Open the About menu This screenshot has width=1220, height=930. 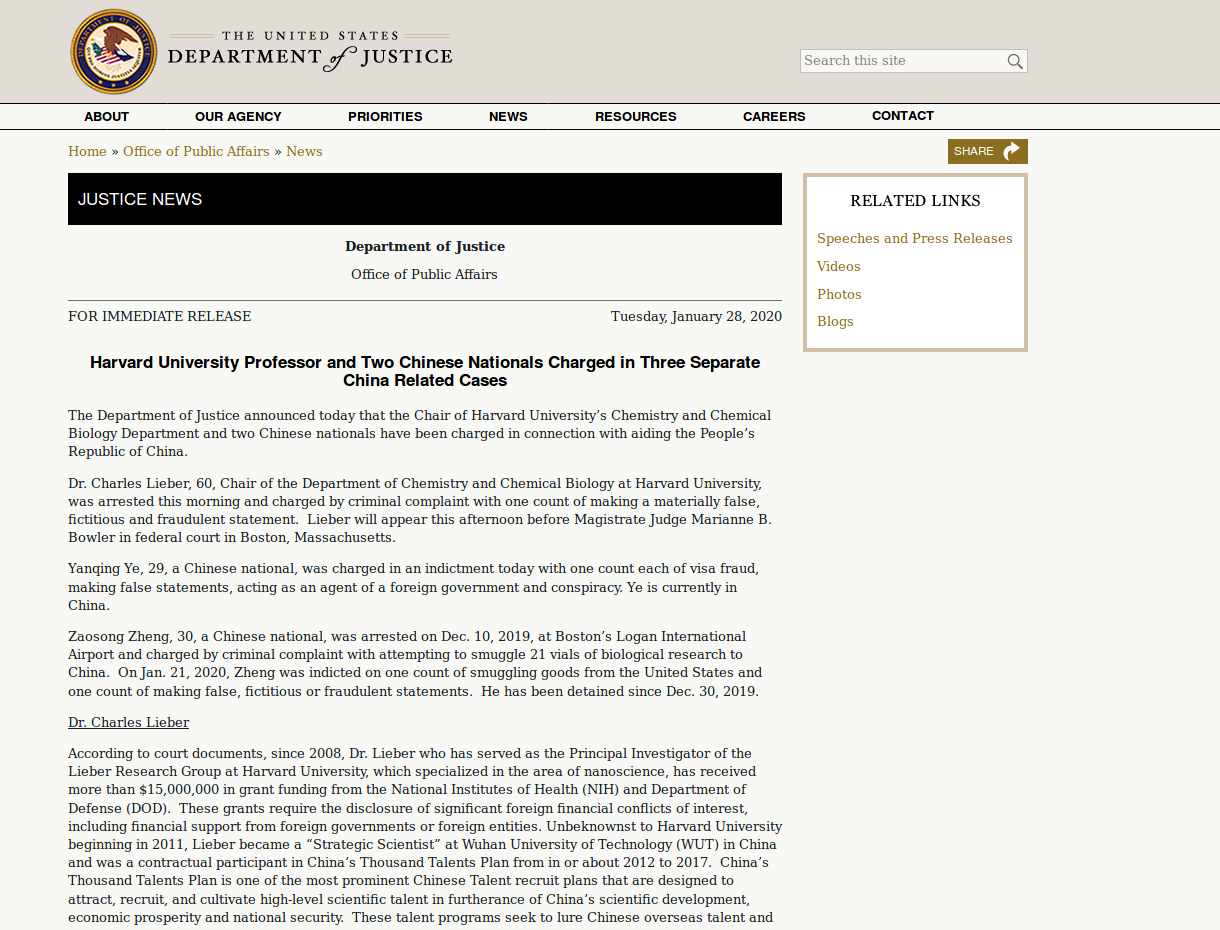click(x=106, y=116)
